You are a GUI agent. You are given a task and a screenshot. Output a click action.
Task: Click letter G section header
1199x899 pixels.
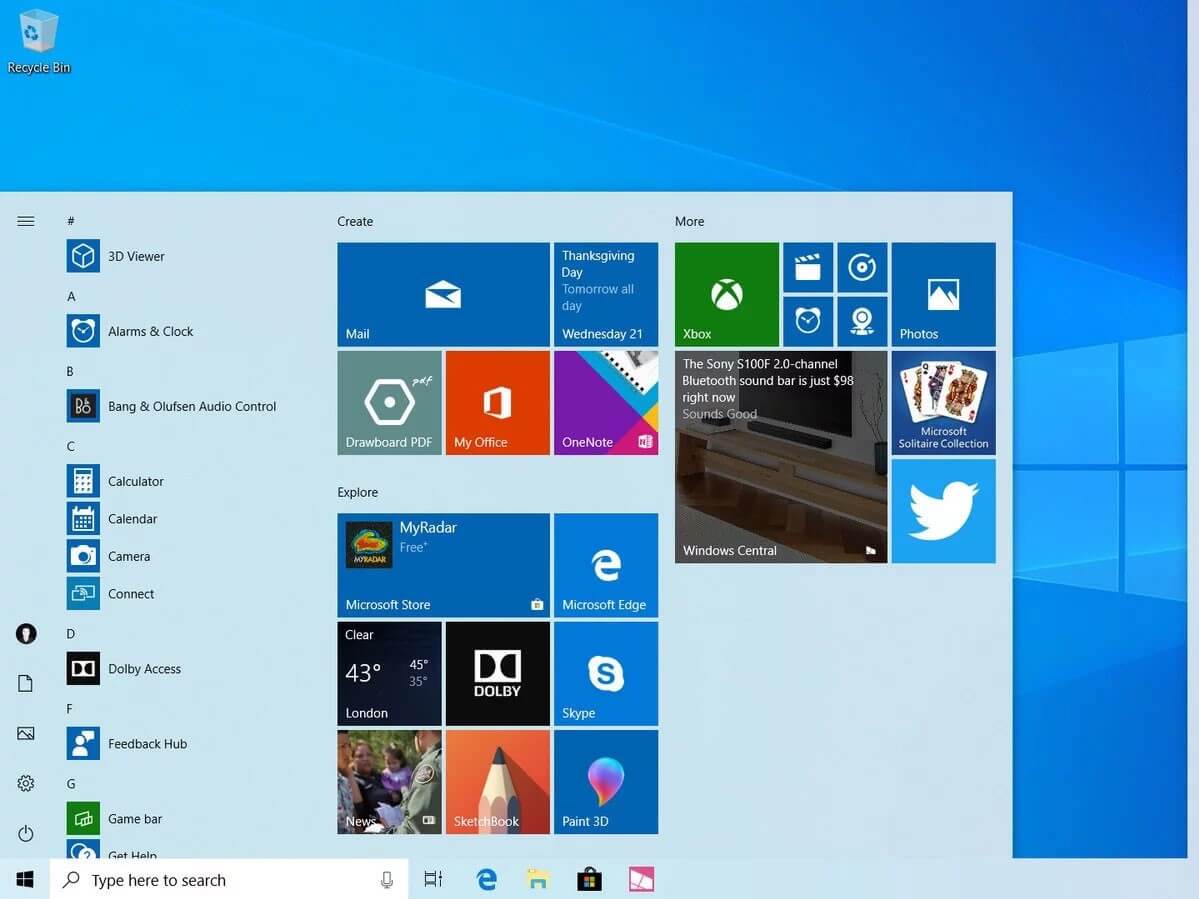71,783
